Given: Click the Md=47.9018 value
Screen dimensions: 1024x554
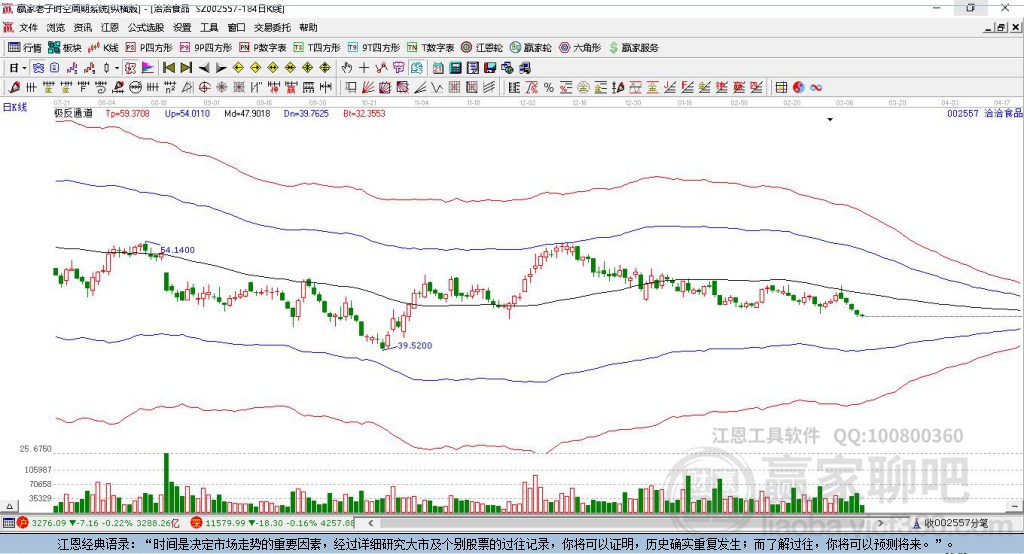Looking at the screenshot, I should point(247,114).
